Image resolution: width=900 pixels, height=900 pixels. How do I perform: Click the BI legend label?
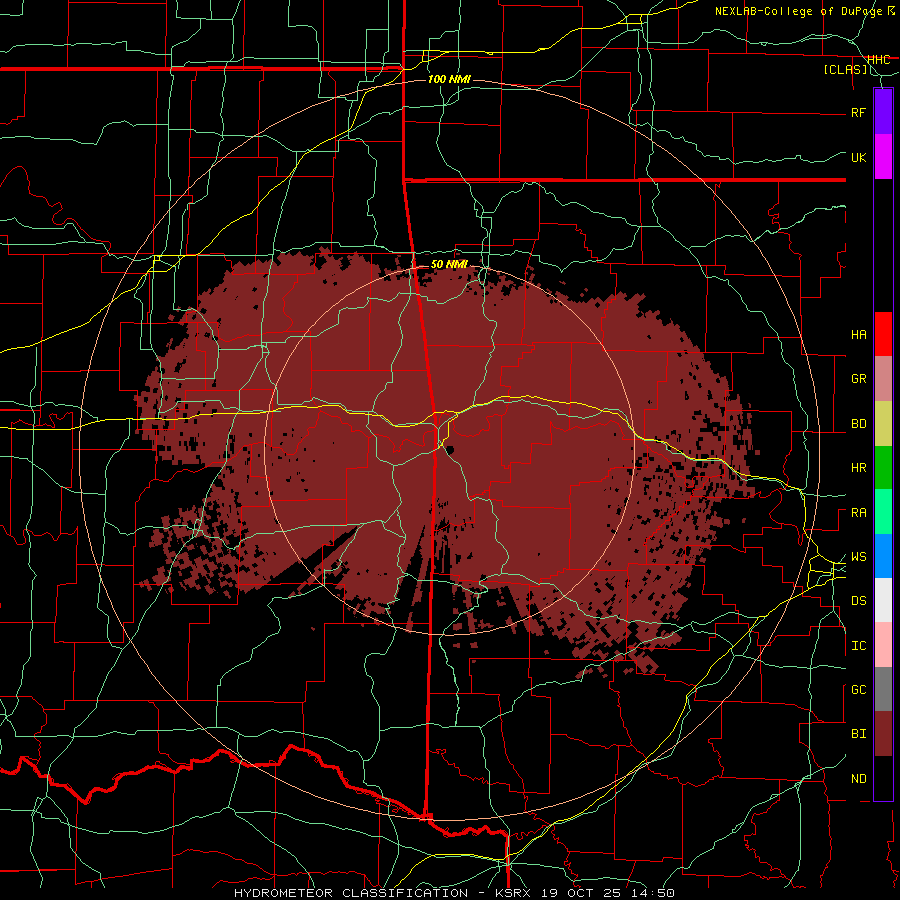(858, 734)
